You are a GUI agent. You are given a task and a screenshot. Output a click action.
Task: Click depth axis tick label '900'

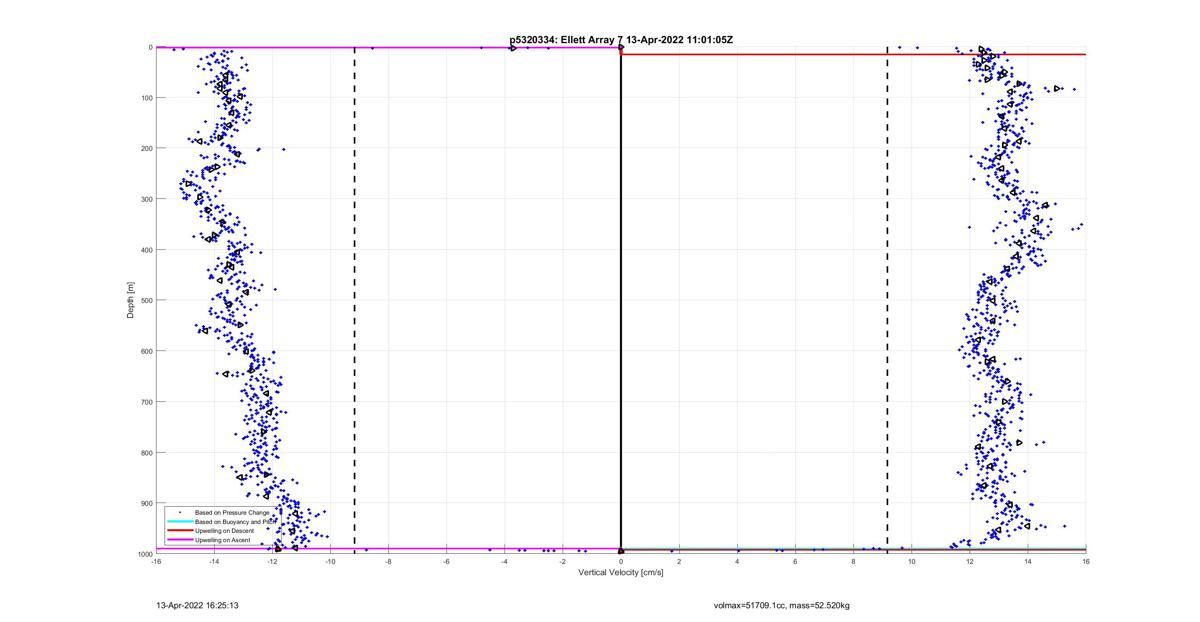[x=146, y=503]
